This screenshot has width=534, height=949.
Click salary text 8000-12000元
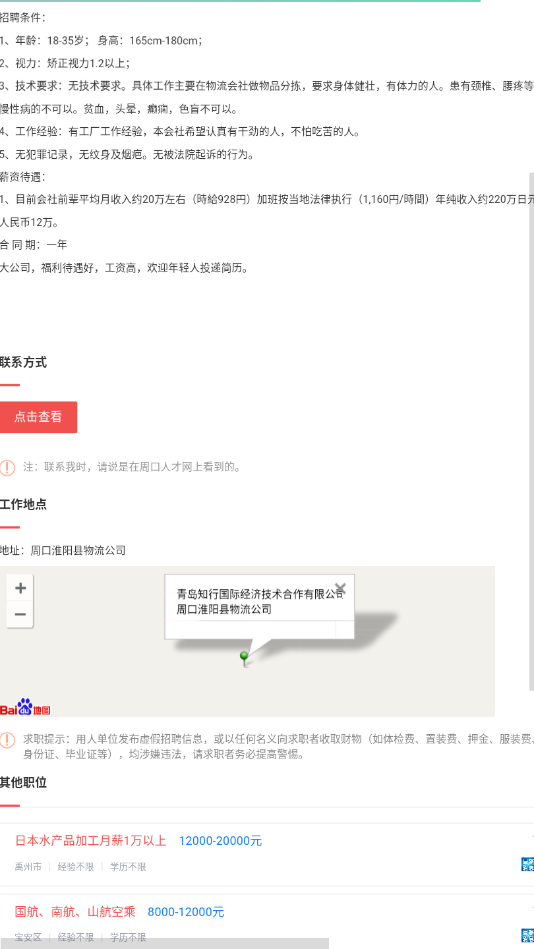pyautogui.click(x=186, y=911)
